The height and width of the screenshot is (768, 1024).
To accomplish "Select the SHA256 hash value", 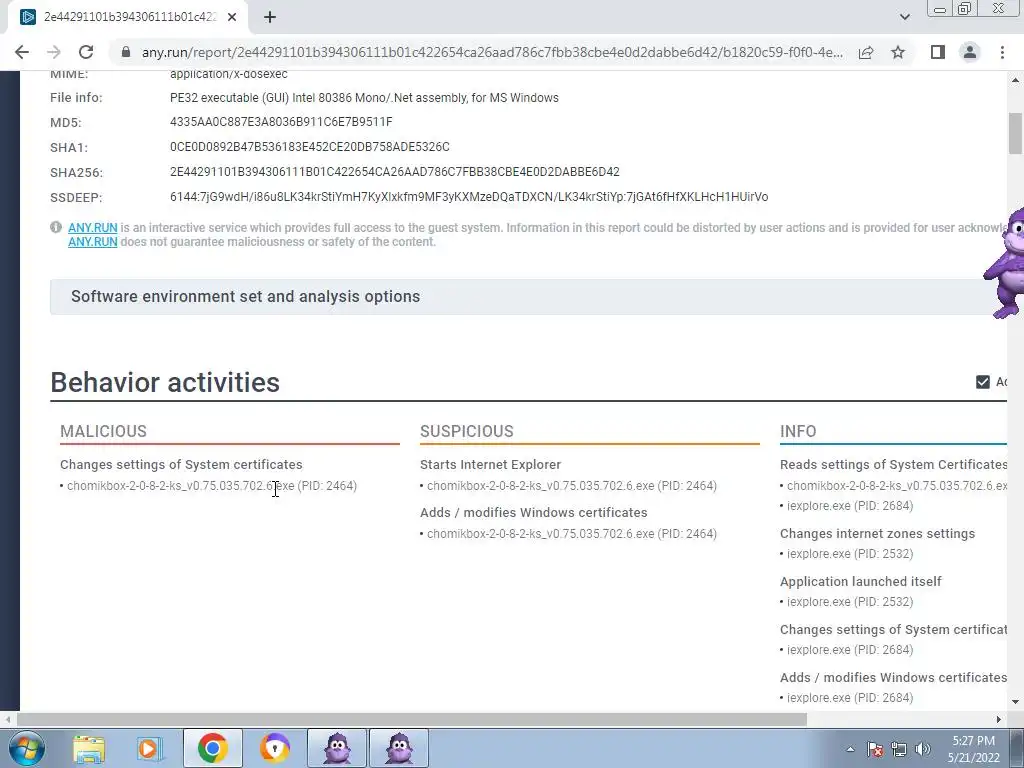I will [394, 172].
